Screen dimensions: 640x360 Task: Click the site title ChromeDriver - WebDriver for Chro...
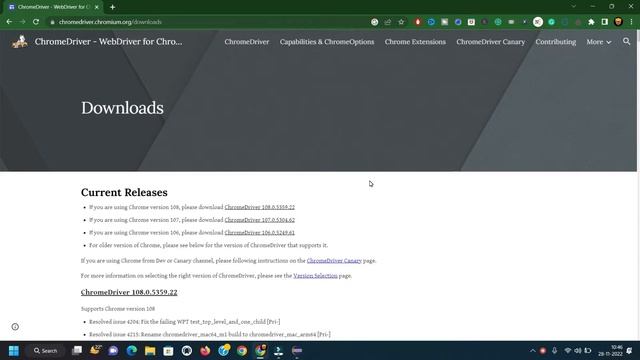click(108, 42)
